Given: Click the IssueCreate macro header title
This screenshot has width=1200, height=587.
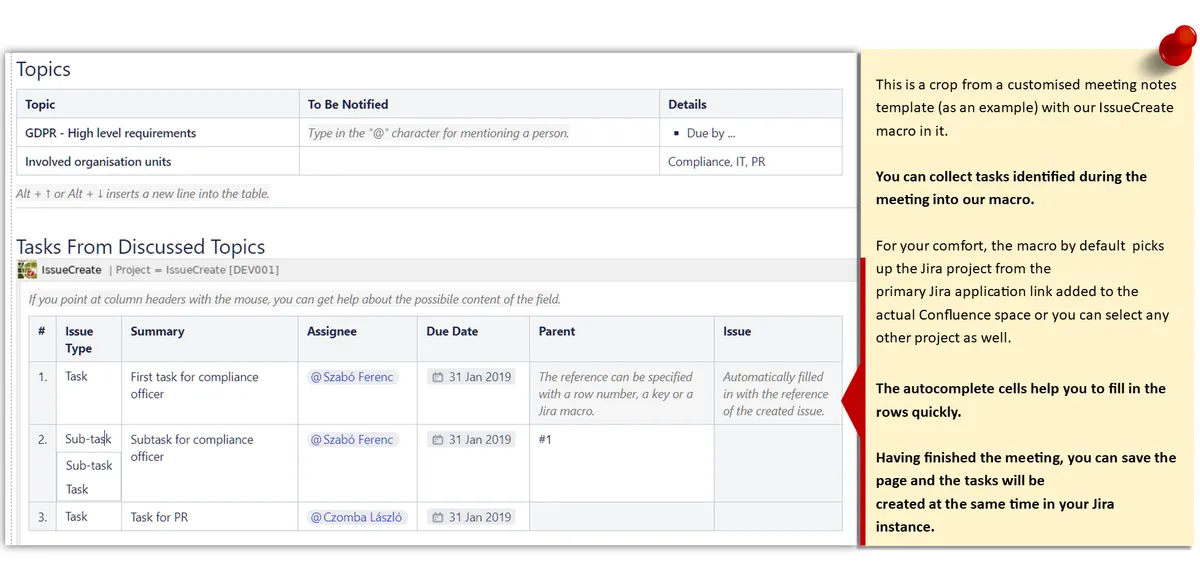Looking at the screenshot, I should 71,270.
